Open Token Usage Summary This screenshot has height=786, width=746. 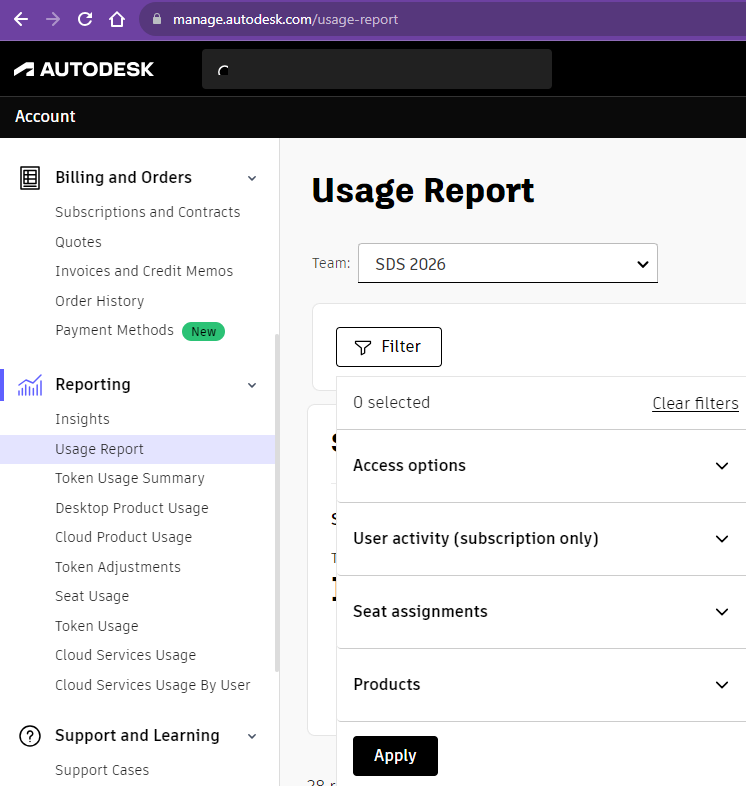(x=130, y=478)
